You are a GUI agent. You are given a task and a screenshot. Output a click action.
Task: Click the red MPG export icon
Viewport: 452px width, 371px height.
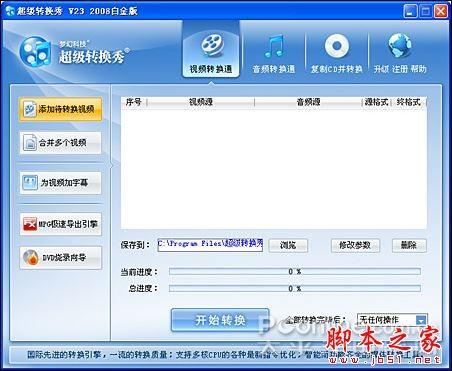coord(30,224)
